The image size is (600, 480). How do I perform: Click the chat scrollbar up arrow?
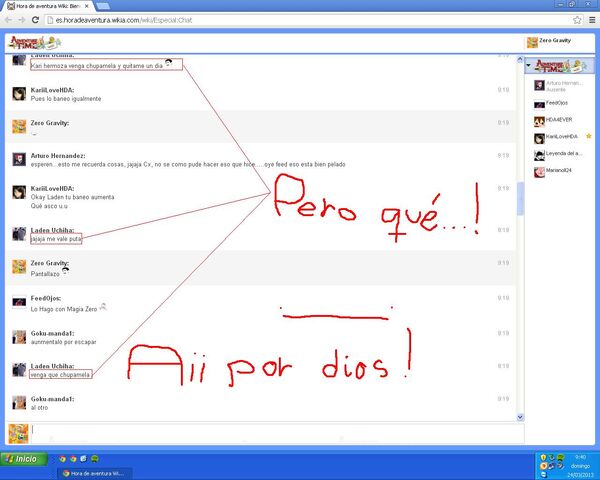pyautogui.click(x=520, y=59)
